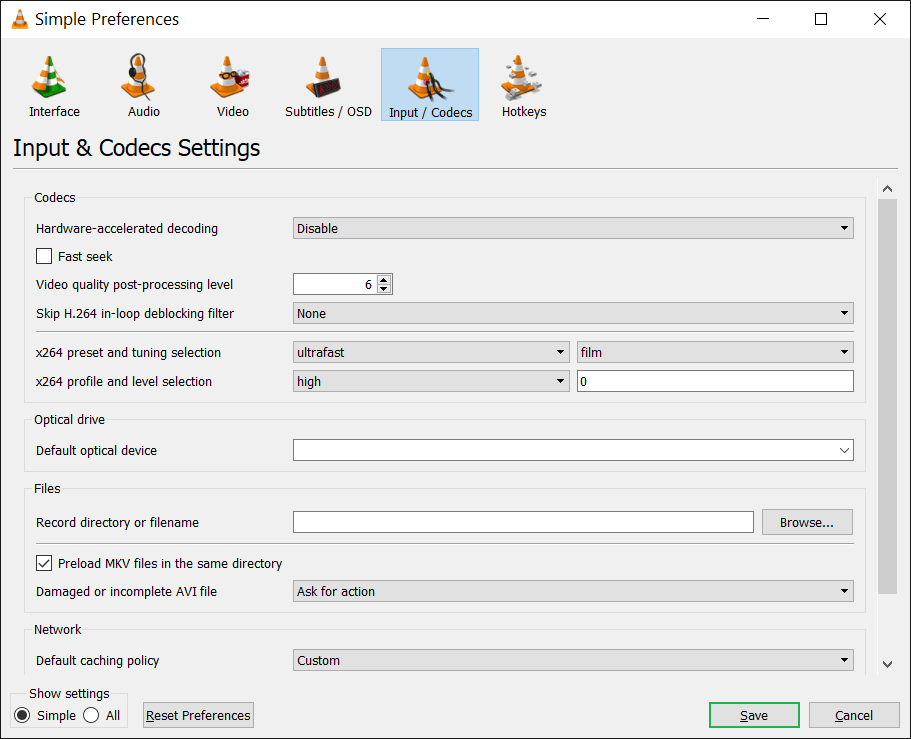
Task: Open the Hotkeys settings icon
Action: [523, 84]
